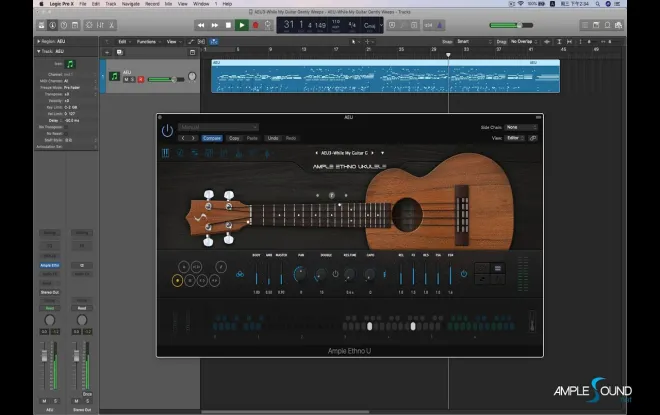Screen dimensions: 660x415
Task: Adjust the master volume slider in control bar
Action: [511, 25]
